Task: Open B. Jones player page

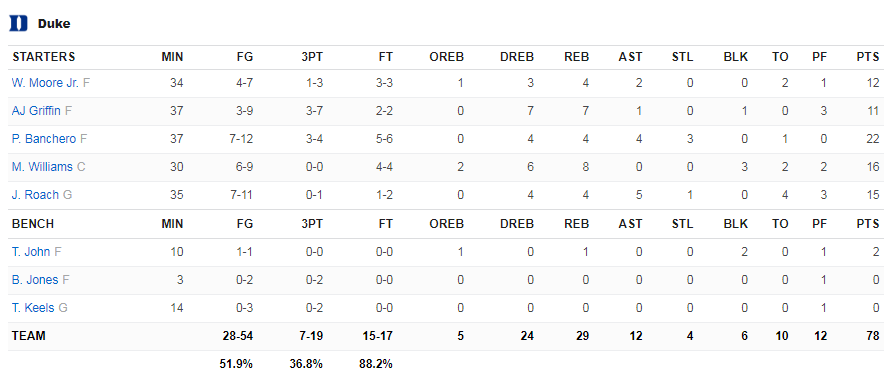Action: coord(35,280)
